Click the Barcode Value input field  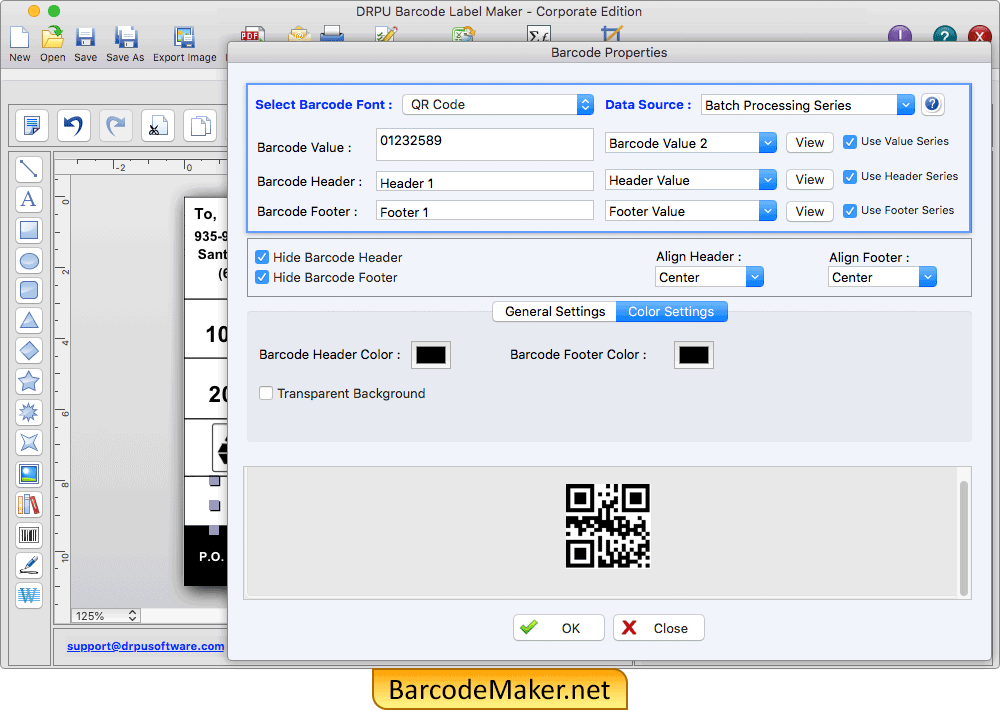pos(485,144)
